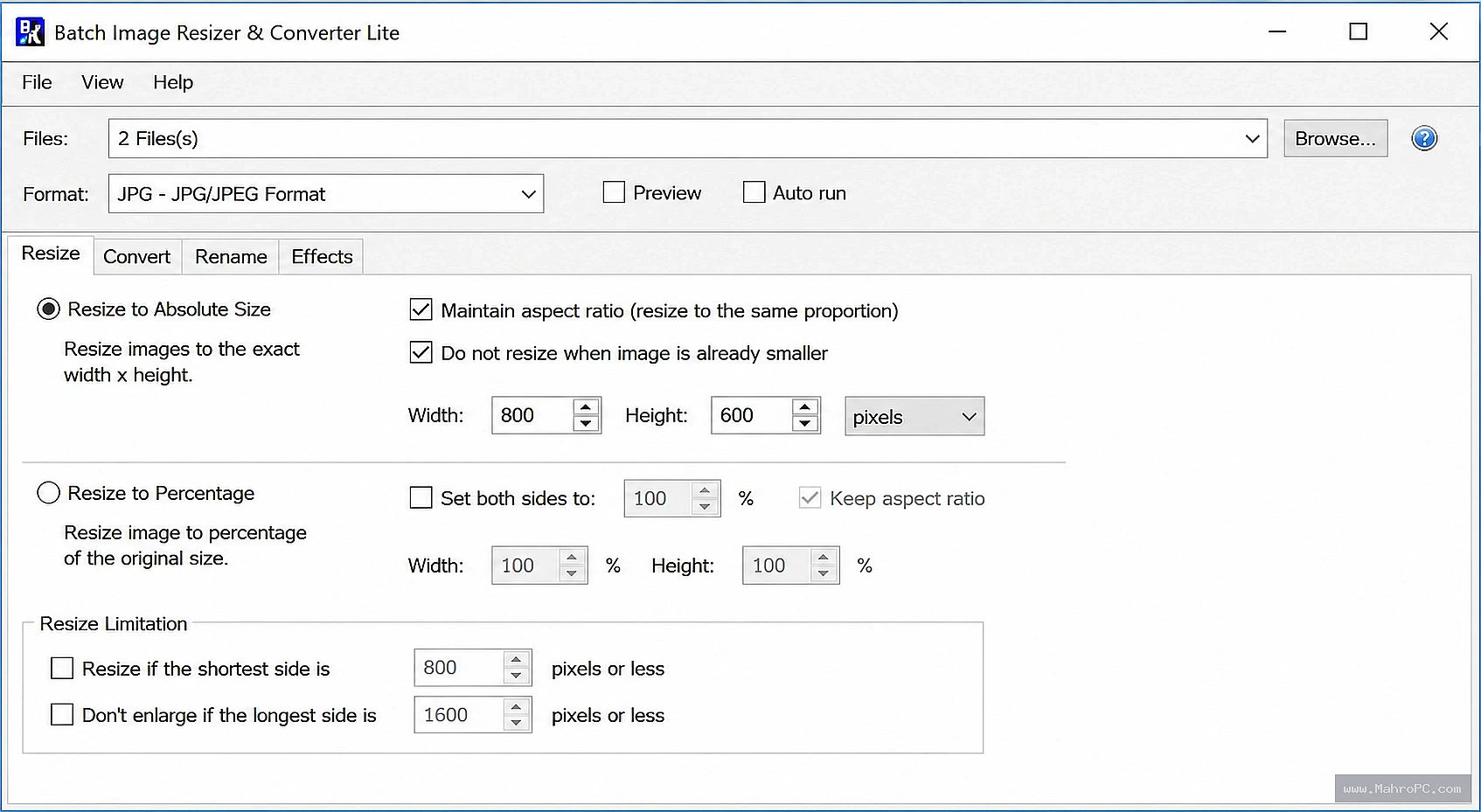Decrease absolute Width with down arrow
1481x812 pixels.
pyautogui.click(x=586, y=424)
